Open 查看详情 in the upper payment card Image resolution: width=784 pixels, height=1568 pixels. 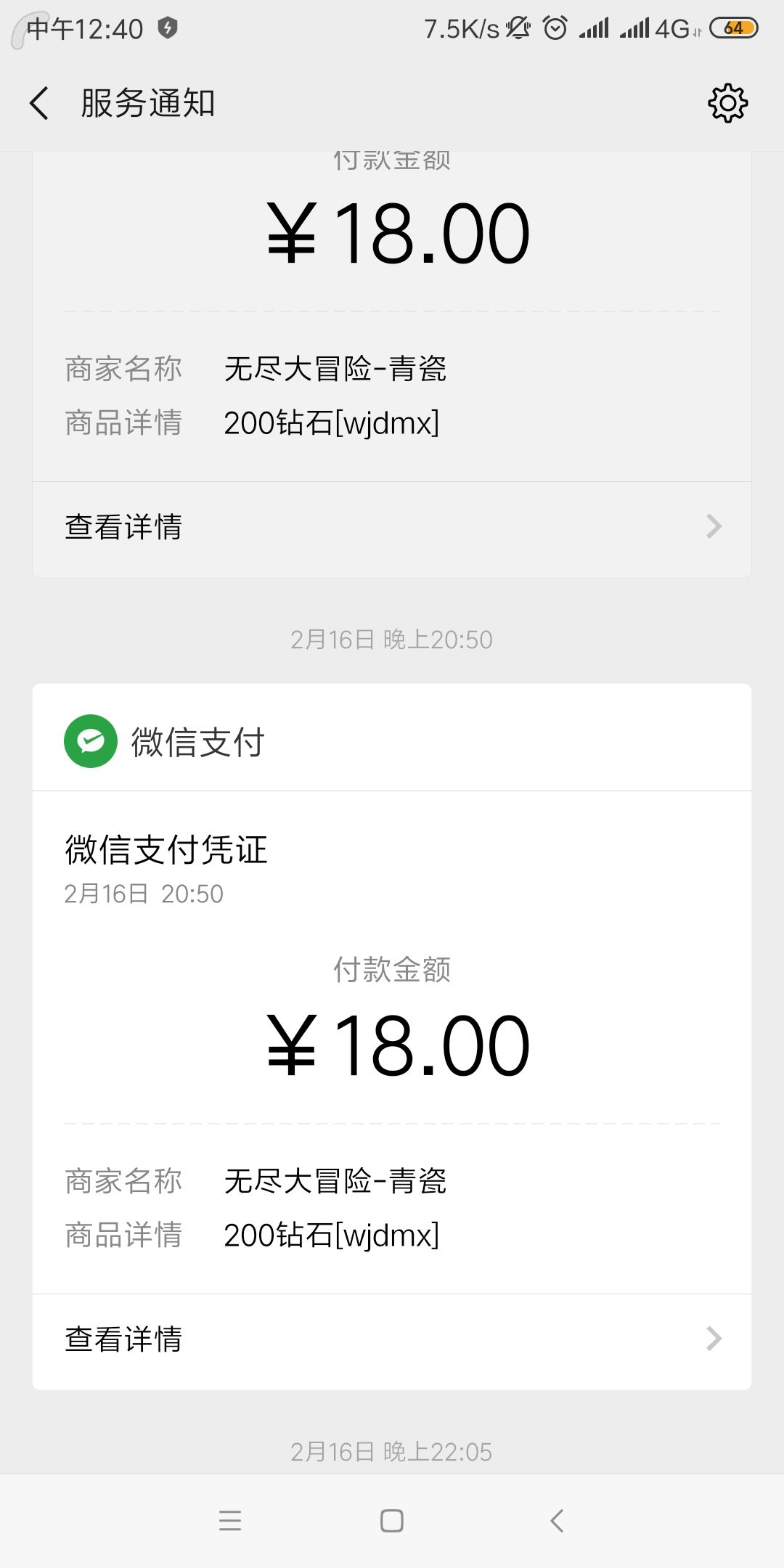(123, 527)
